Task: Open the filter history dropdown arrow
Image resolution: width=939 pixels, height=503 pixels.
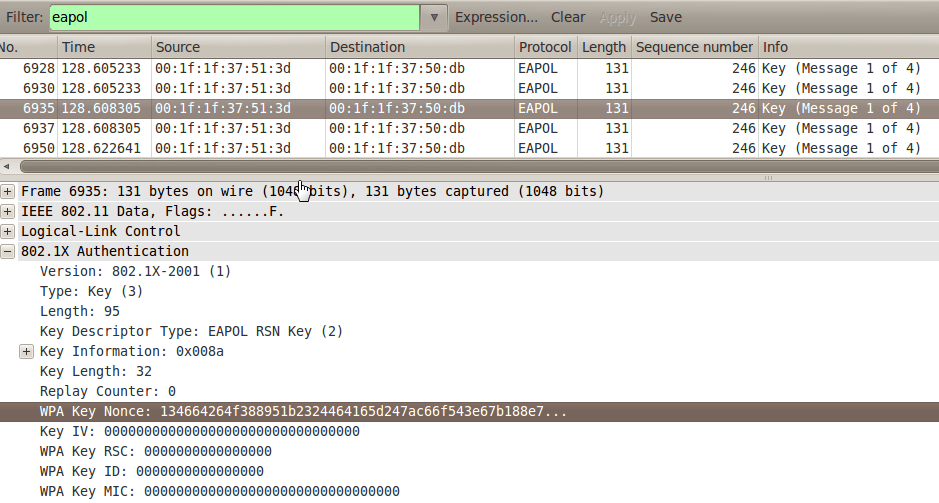Action: click(434, 17)
